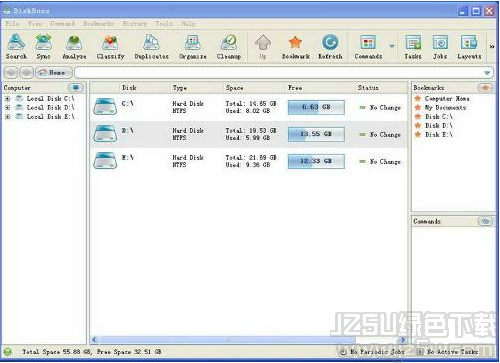500x363 pixels.
Task: Open the Command menu
Action: tap(62, 24)
